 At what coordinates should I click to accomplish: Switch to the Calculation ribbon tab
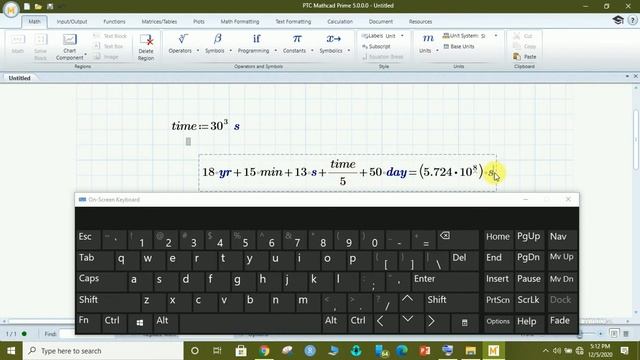coord(340,22)
